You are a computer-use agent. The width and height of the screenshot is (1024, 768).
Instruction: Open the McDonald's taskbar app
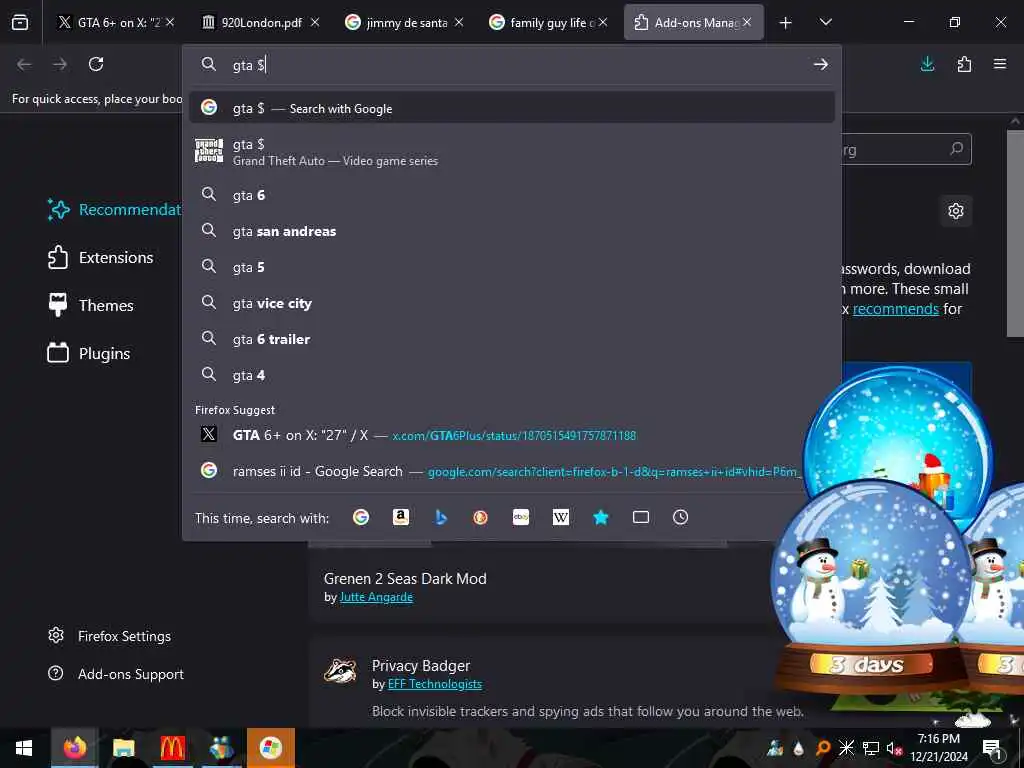click(x=172, y=748)
